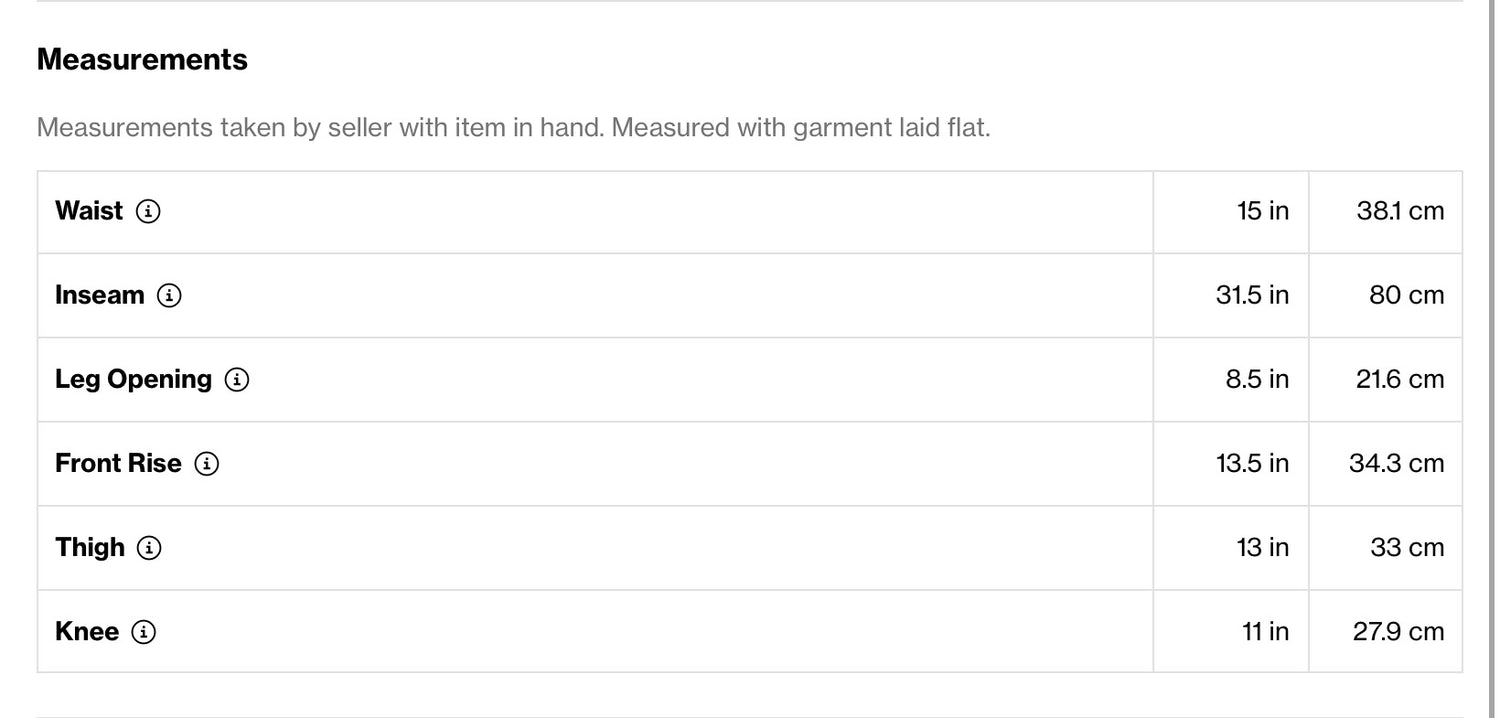This screenshot has height=718, width=1500.
Task: Show the Front Rise info icon details
Action: [207, 463]
